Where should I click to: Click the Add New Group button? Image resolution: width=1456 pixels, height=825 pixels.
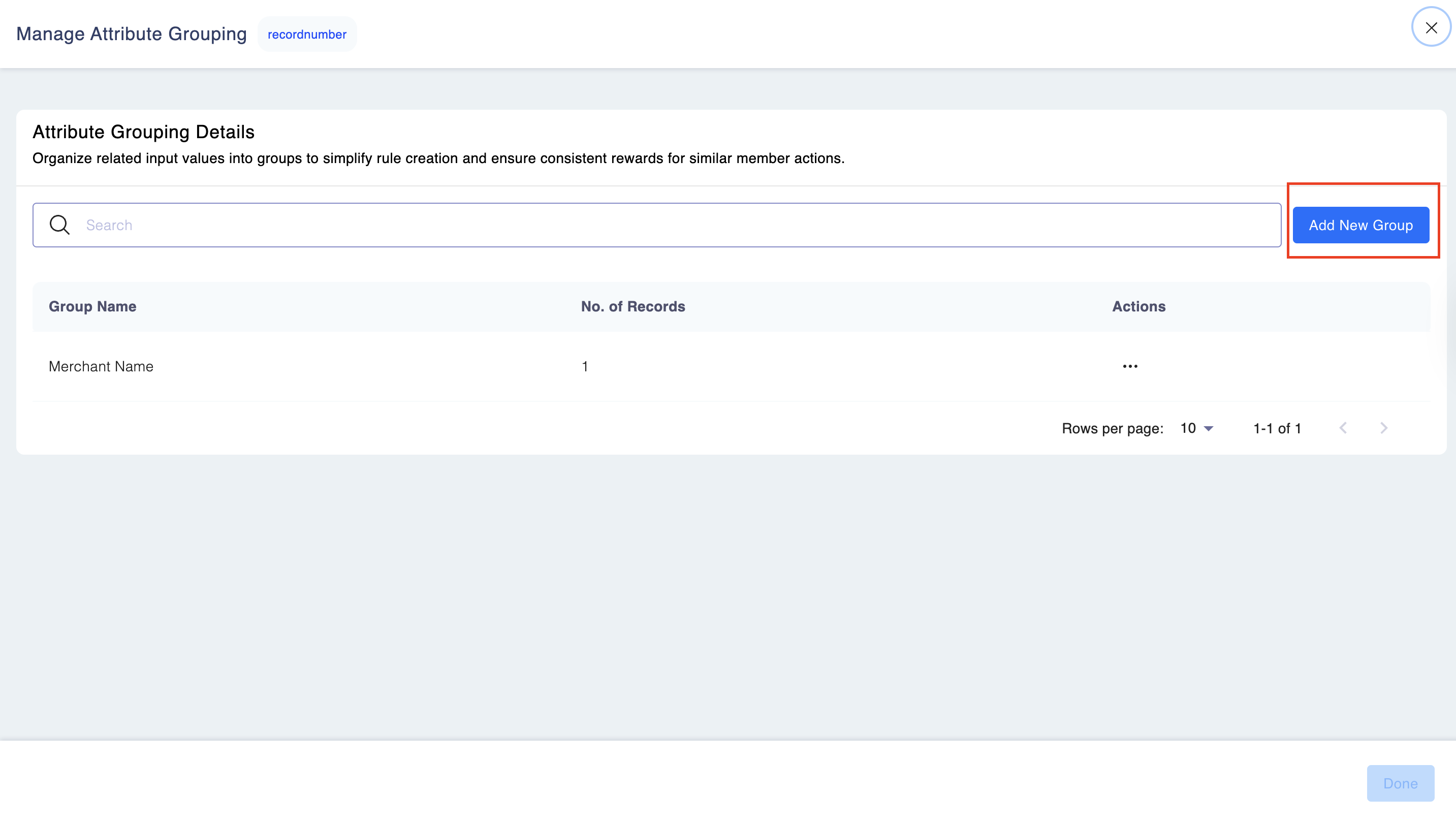pos(1360,225)
